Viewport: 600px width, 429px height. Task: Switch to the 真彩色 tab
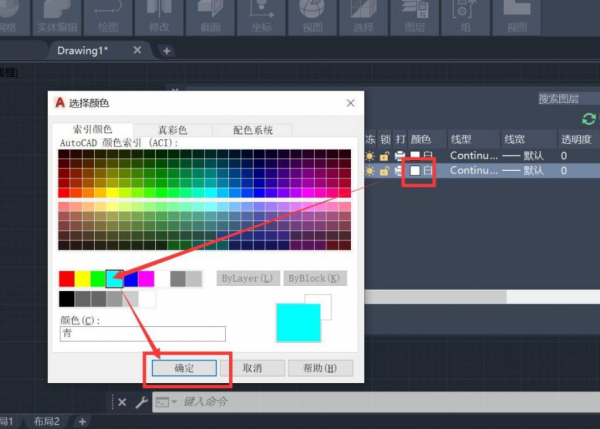(x=173, y=130)
